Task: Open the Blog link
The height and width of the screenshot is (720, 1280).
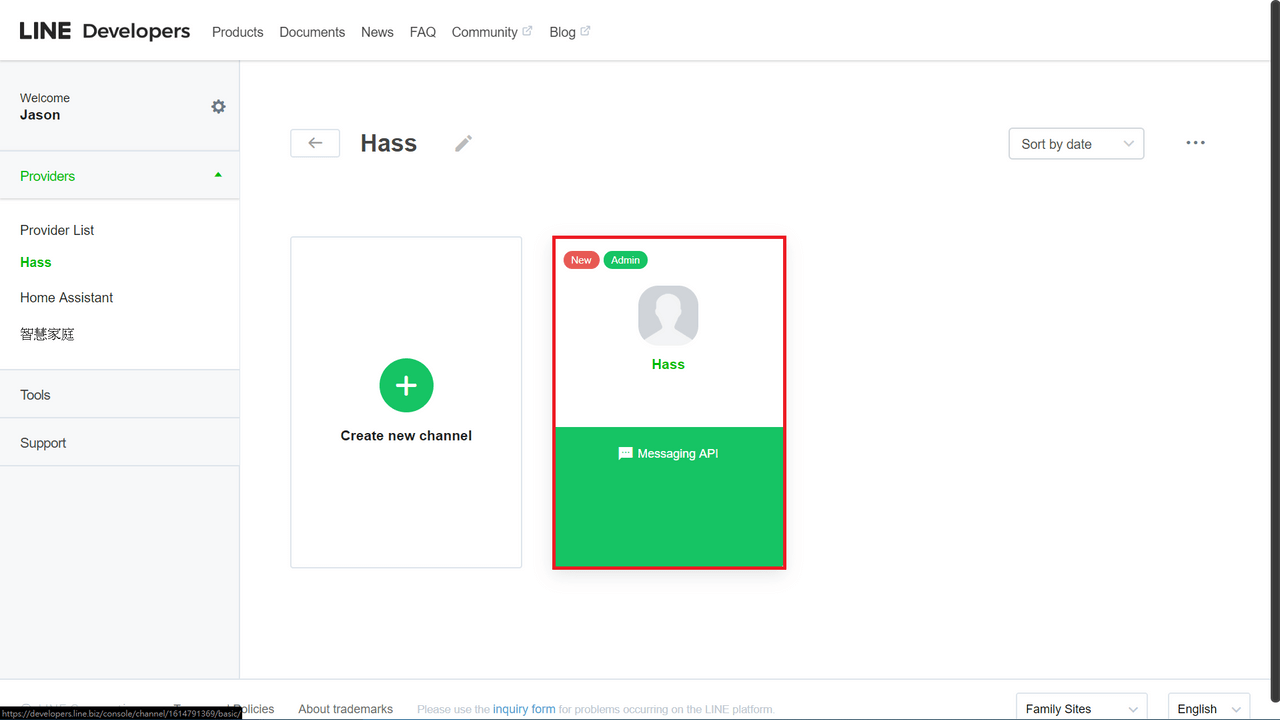Action: click(562, 32)
